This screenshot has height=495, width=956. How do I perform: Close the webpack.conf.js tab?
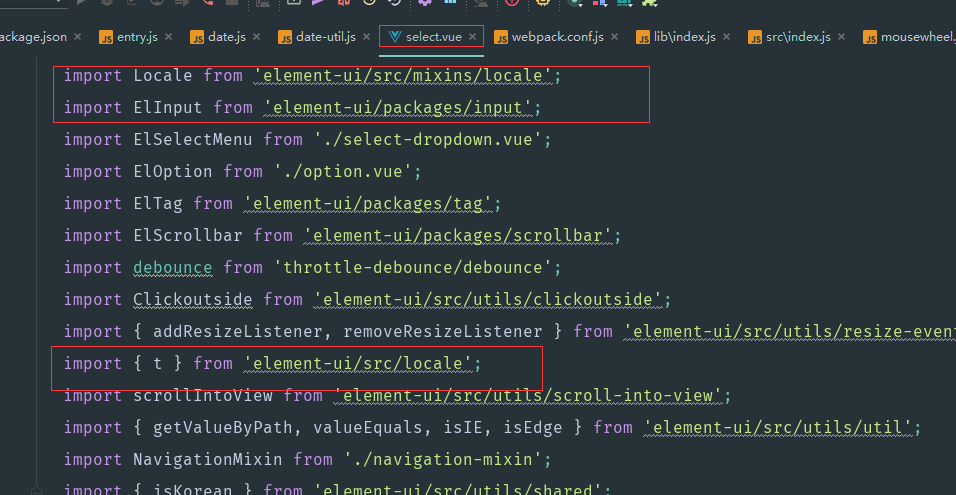pyautogui.click(x=614, y=37)
